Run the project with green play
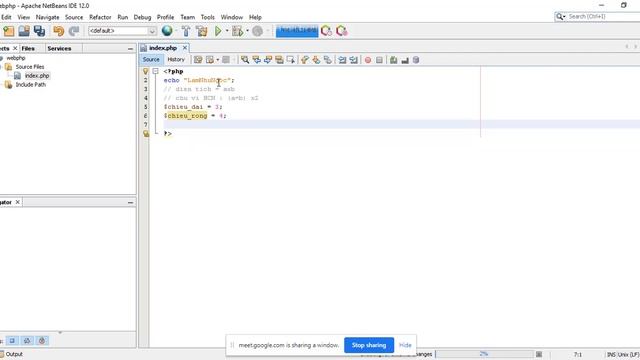 point(218,31)
